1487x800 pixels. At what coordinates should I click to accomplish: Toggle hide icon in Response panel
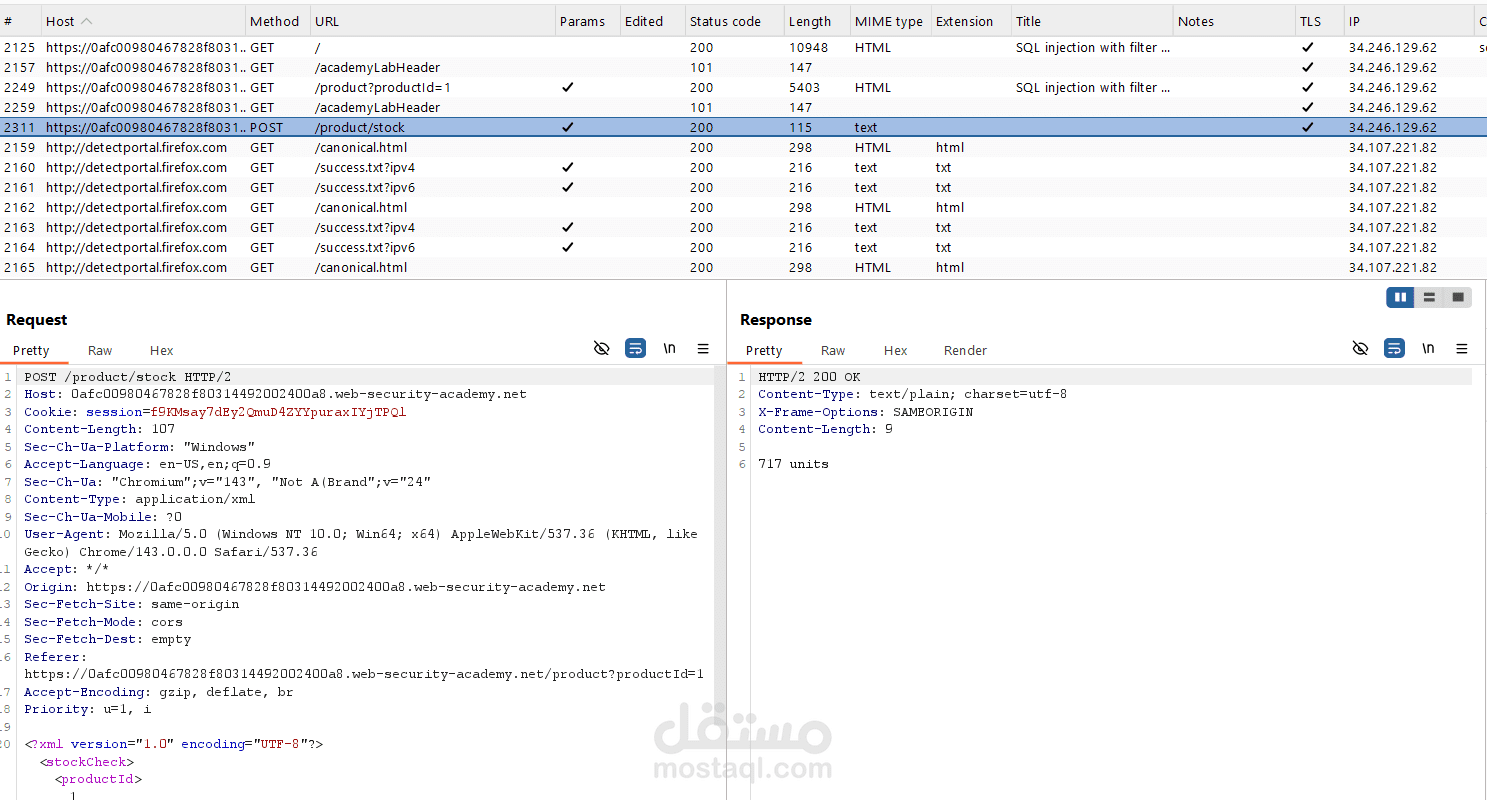[1360, 348]
